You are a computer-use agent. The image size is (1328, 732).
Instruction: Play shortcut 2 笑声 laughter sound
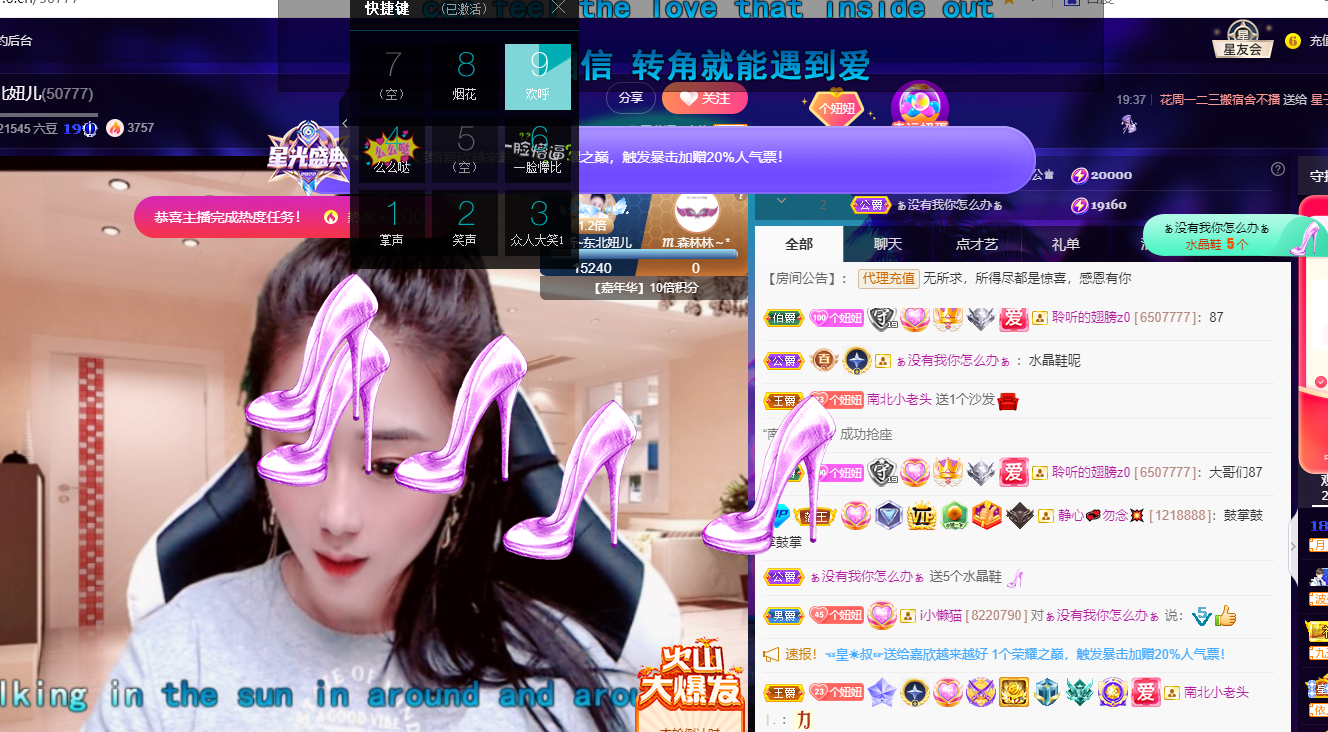(x=465, y=223)
